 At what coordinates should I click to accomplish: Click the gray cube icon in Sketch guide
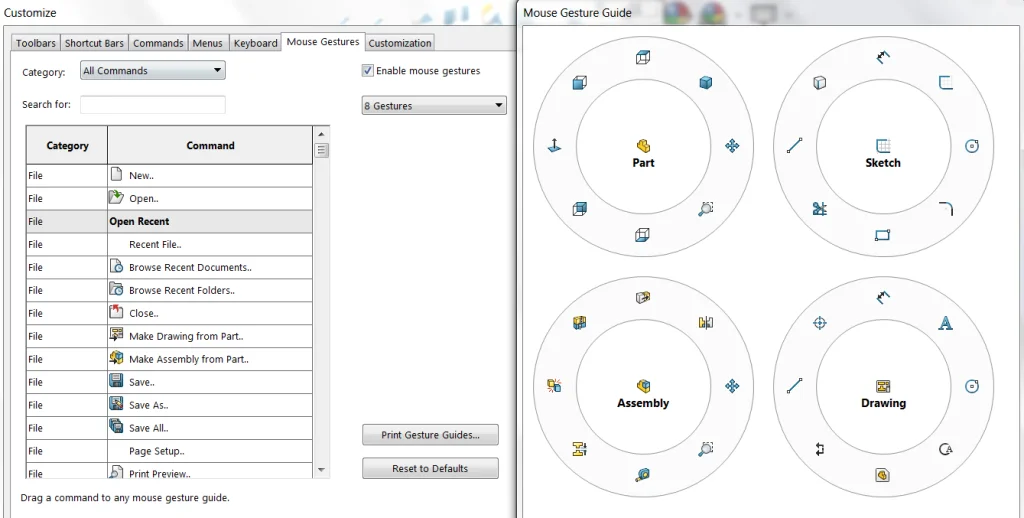pos(820,83)
